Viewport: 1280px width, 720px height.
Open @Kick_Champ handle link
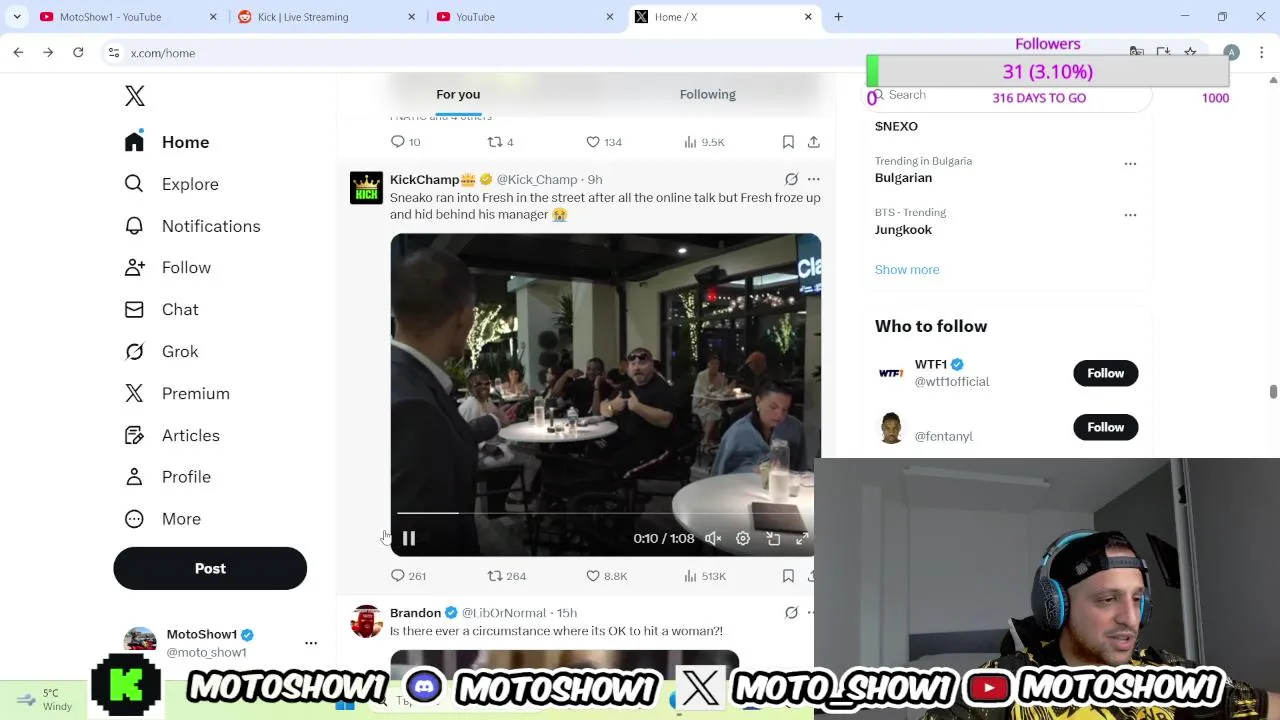point(537,180)
